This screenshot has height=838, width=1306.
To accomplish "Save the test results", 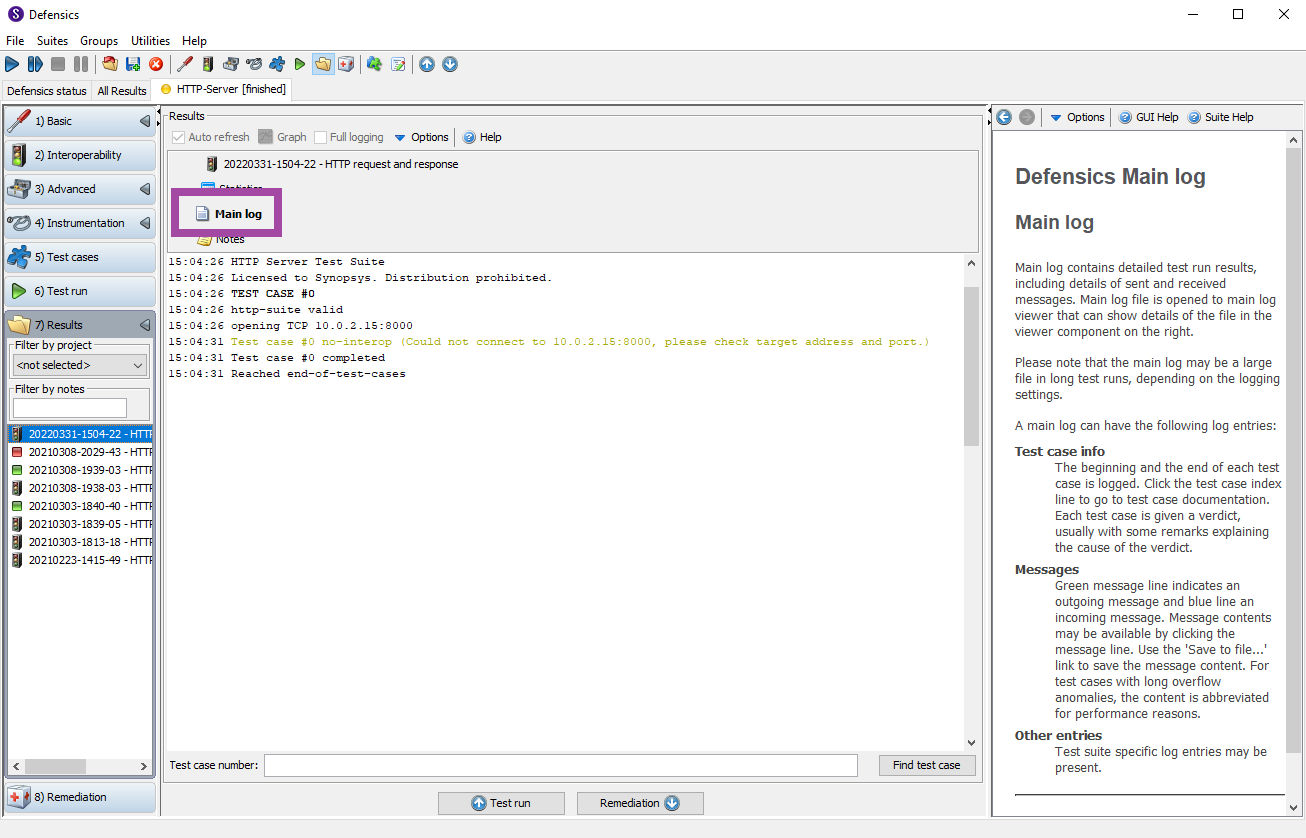I will [x=133, y=64].
